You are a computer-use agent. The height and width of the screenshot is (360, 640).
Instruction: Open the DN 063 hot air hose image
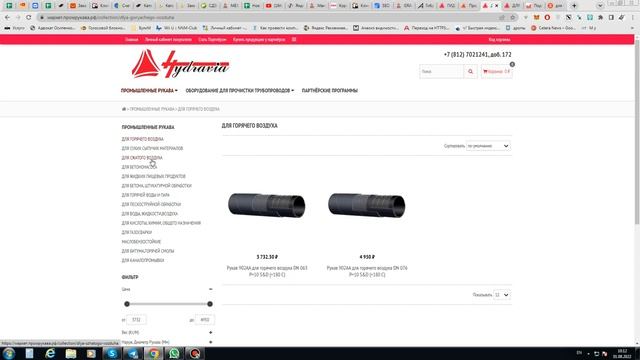click(267, 205)
